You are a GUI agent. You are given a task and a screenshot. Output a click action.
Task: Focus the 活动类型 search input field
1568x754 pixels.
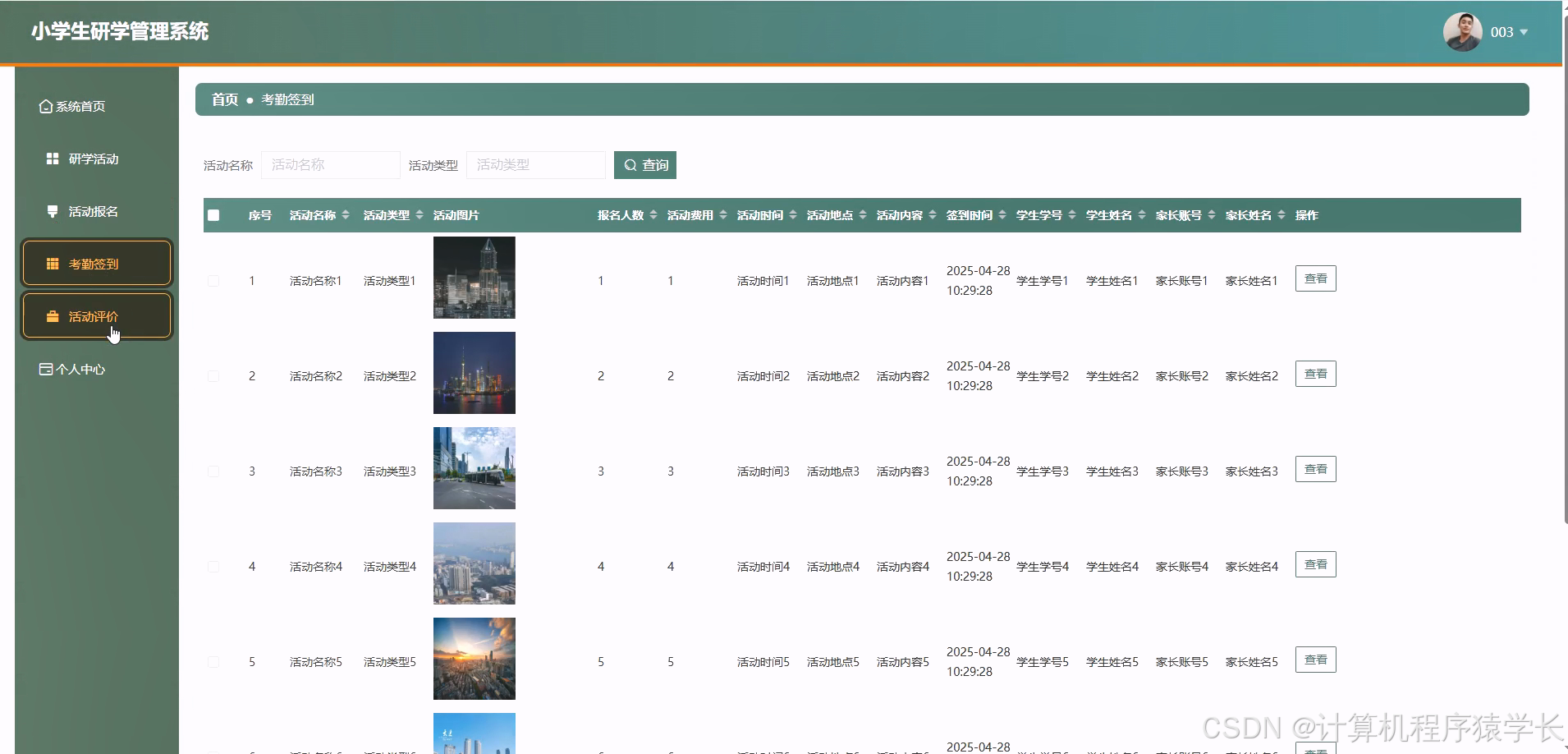click(x=536, y=165)
